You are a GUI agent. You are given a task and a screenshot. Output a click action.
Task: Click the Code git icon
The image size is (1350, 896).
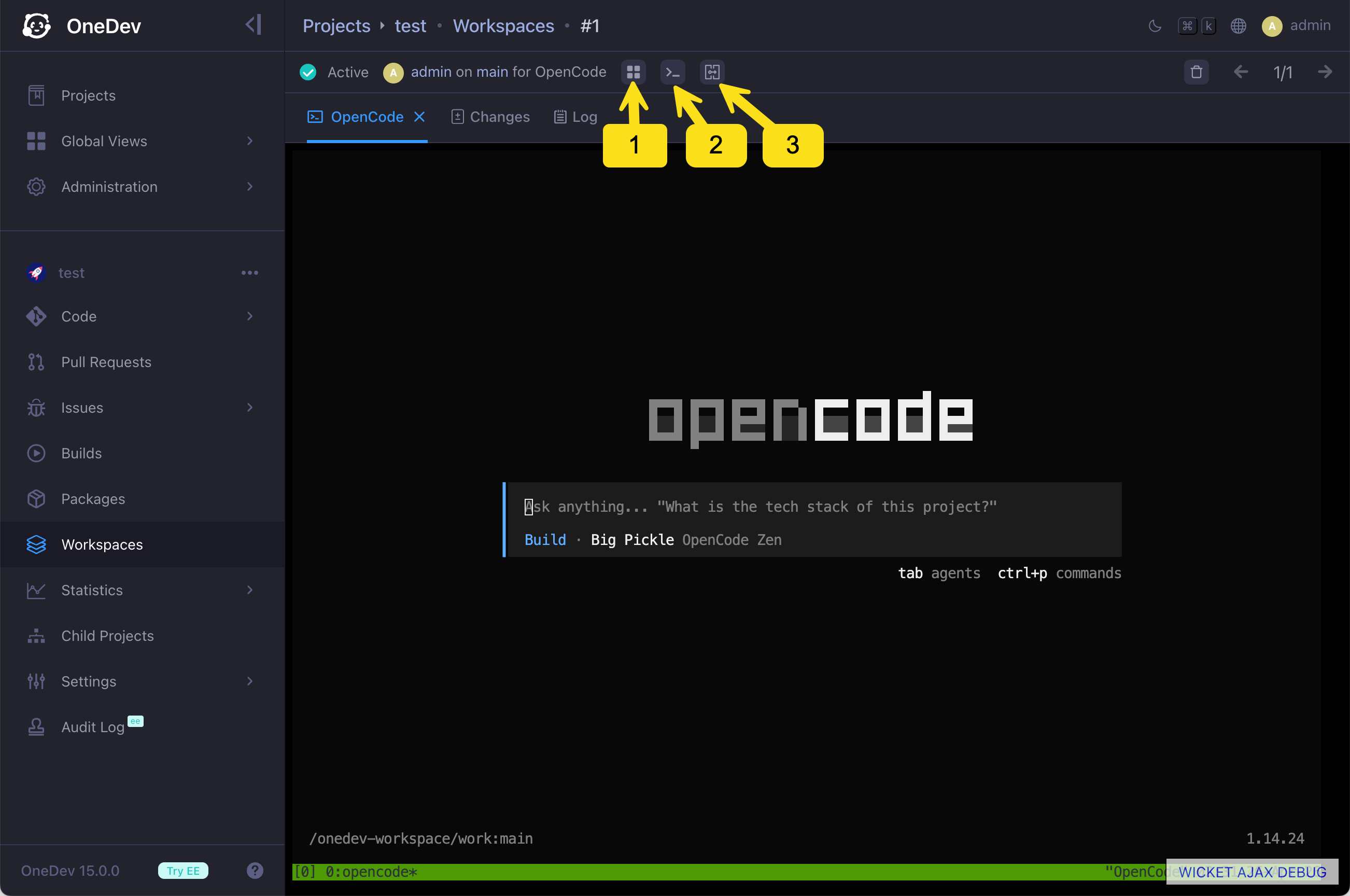(36, 316)
